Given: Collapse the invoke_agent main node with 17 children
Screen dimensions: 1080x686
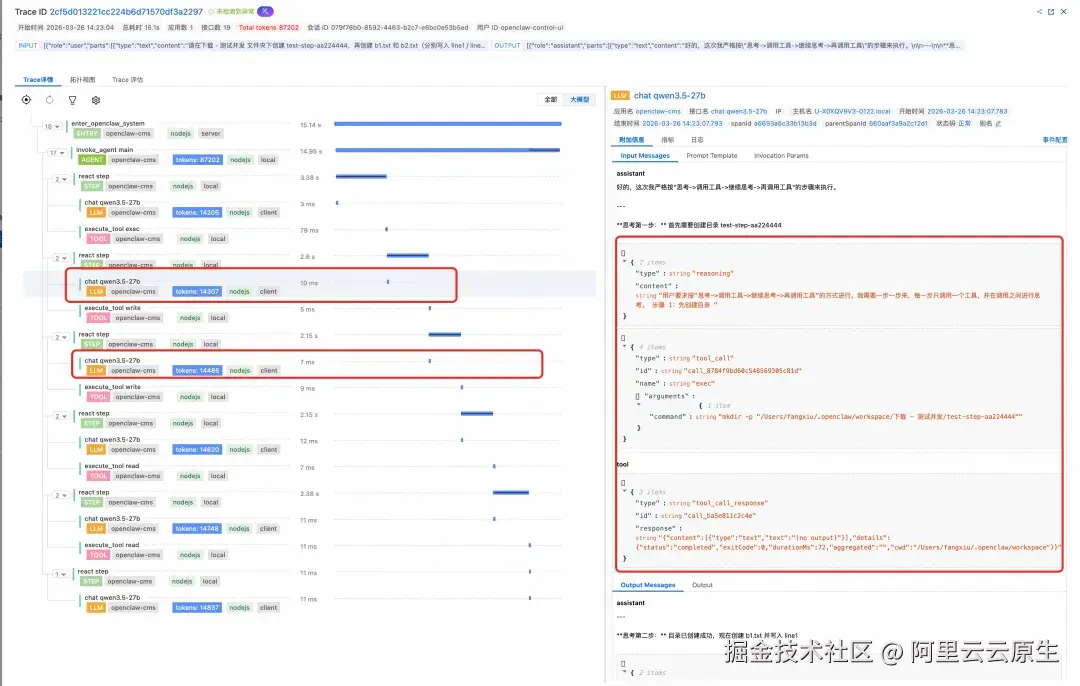Looking at the screenshot, I should point(56,153).
